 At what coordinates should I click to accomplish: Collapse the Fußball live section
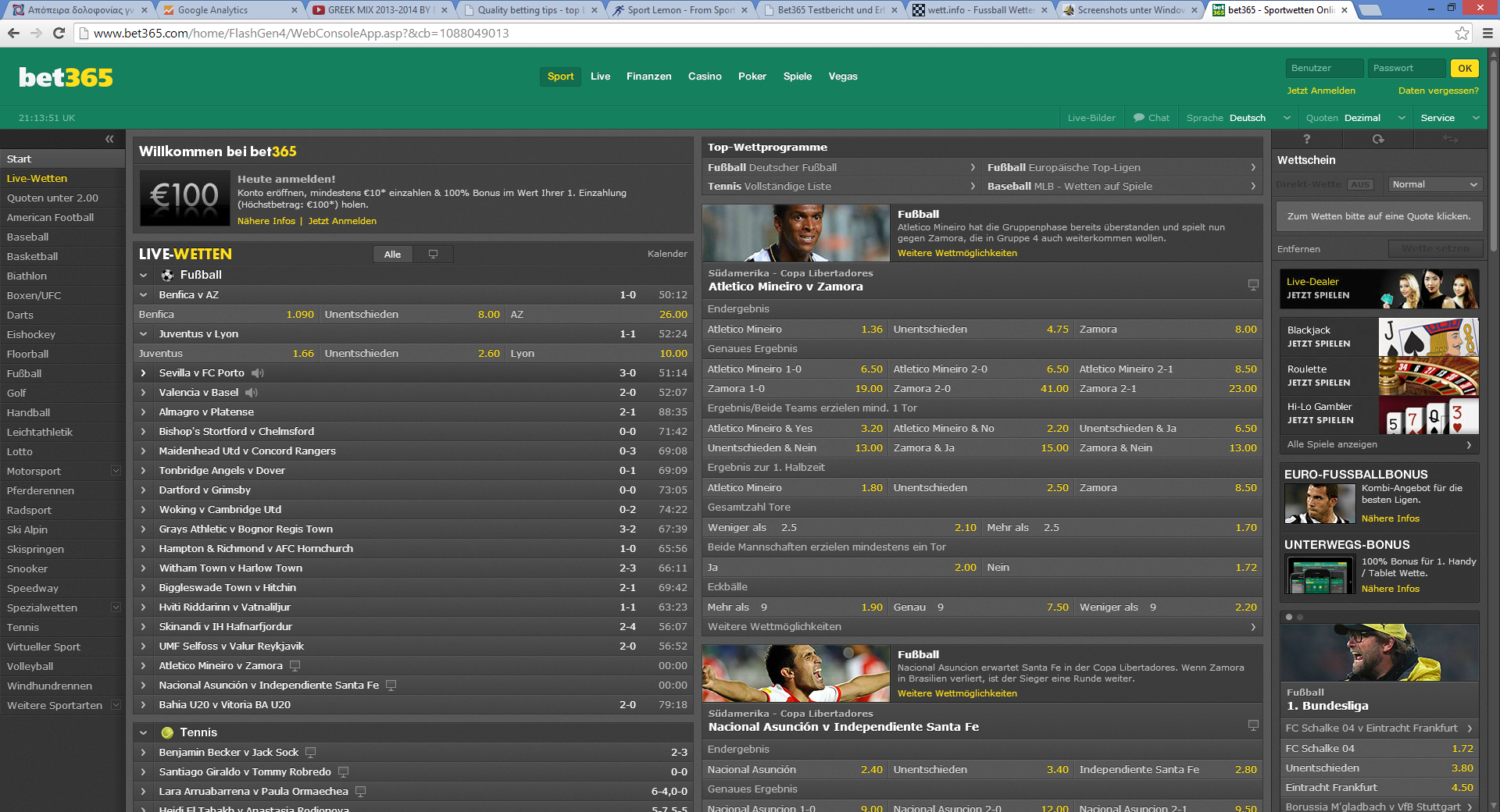click(144, 276)
